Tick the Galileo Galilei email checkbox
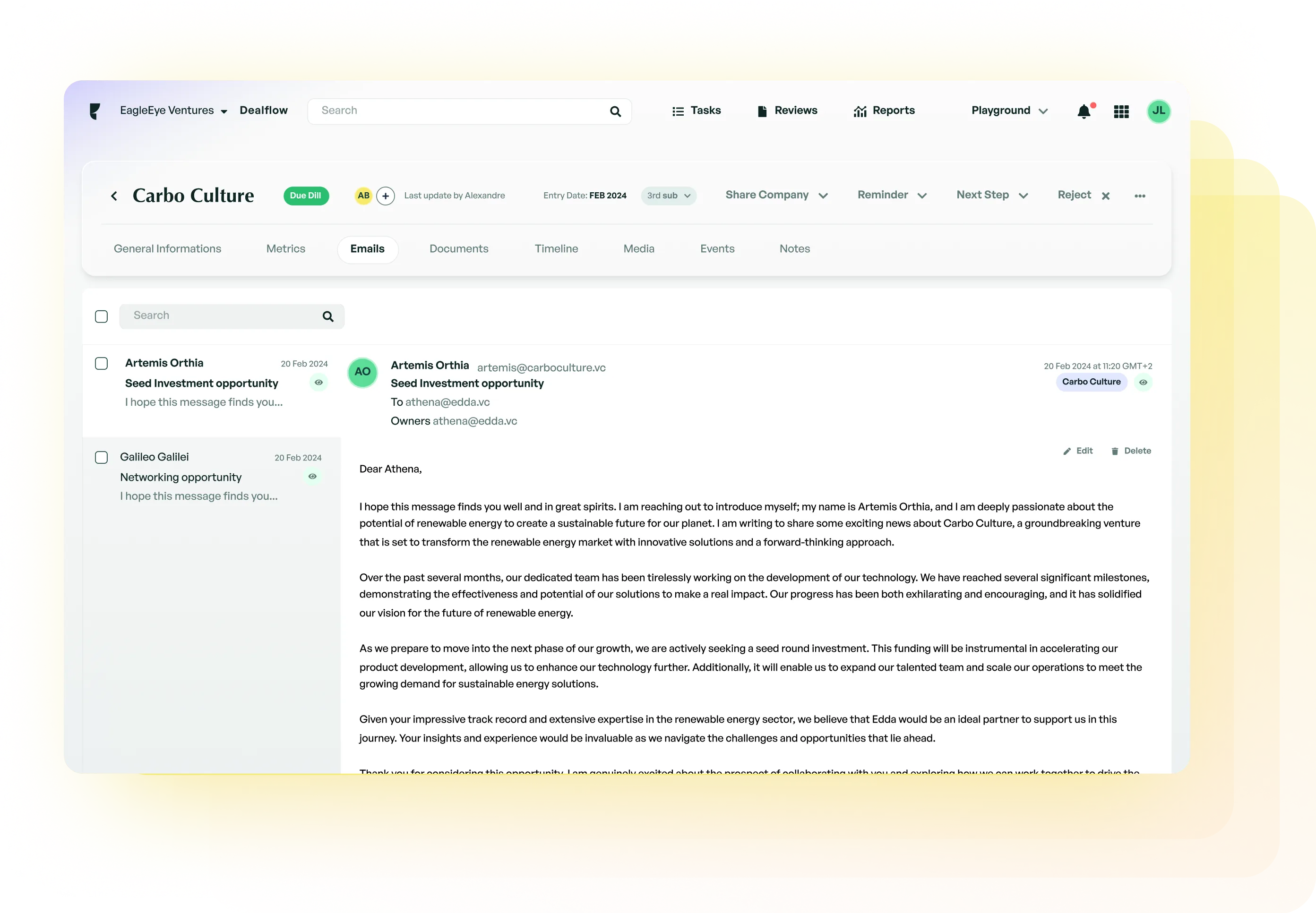This screenshot has height=913, width=1316. (101, 458)
